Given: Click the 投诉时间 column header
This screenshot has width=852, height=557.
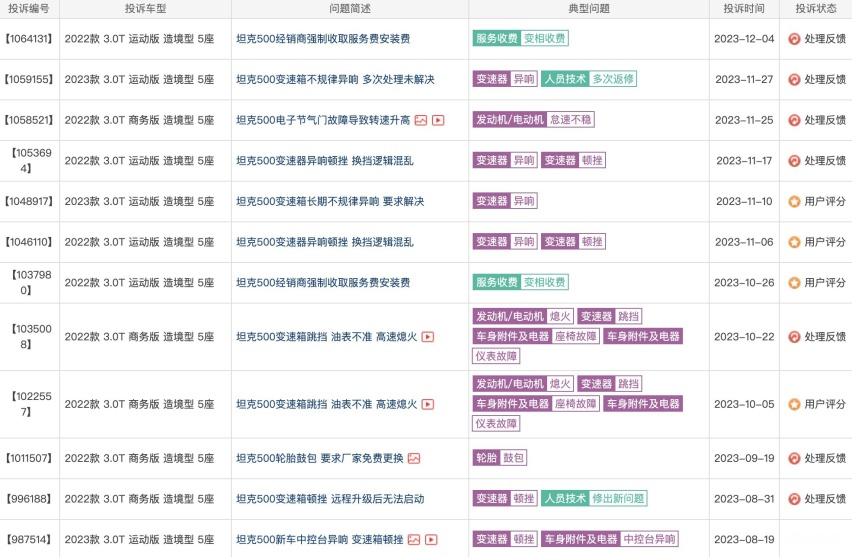Looking at the screenshot, I should (744, 9).
